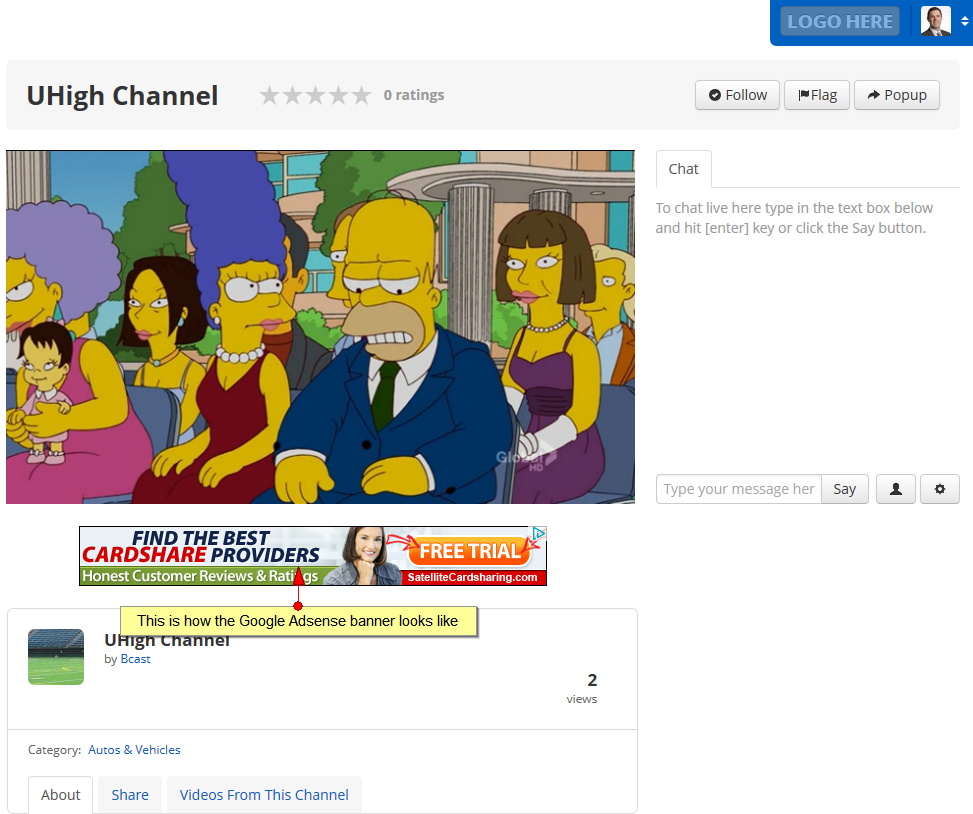
Task: Rate channel with the fourth star
Action: (338, 96)
